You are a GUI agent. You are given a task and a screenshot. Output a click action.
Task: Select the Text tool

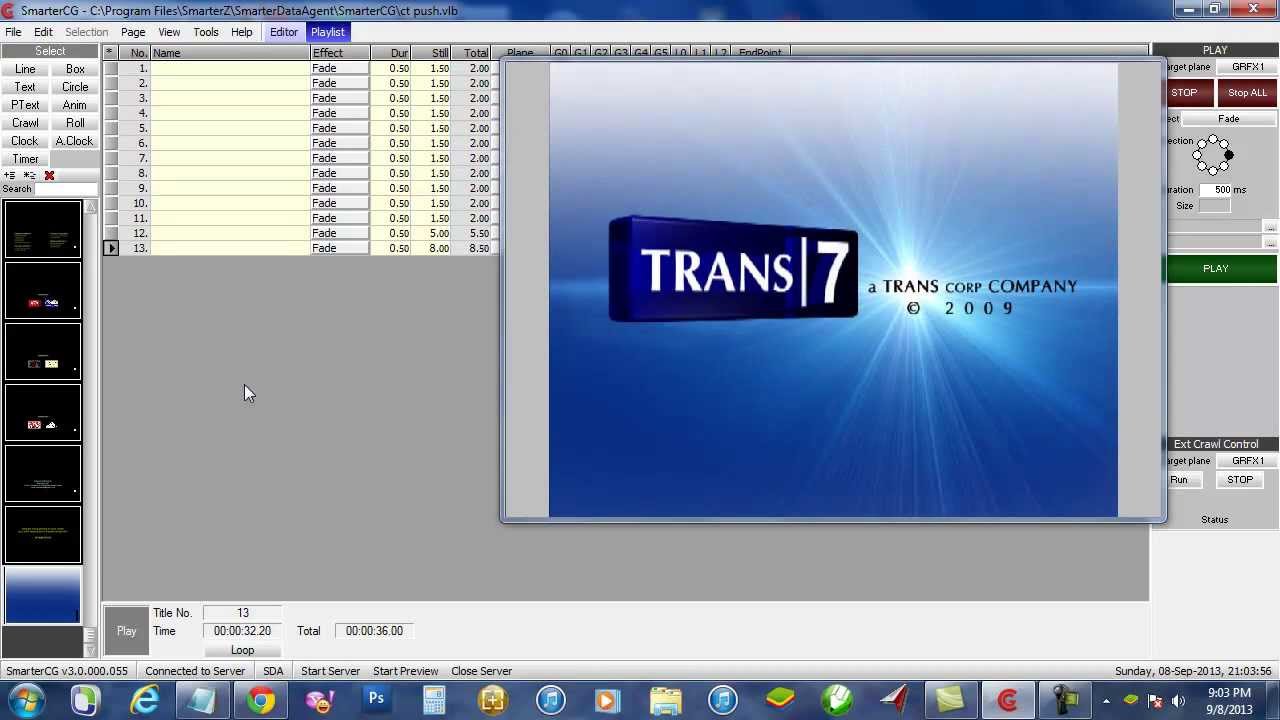25,87
